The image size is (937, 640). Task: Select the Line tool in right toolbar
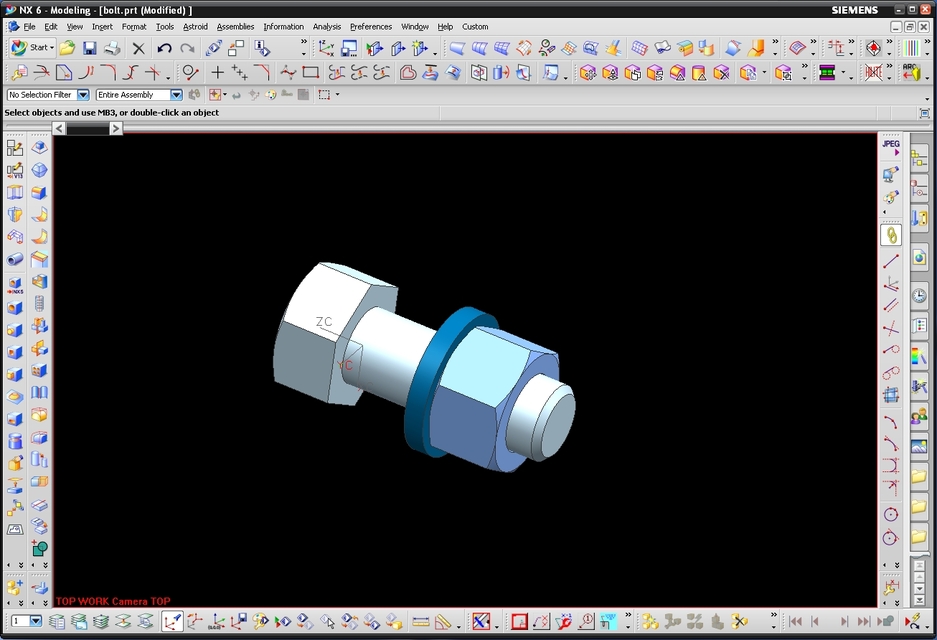coord(890,261)
